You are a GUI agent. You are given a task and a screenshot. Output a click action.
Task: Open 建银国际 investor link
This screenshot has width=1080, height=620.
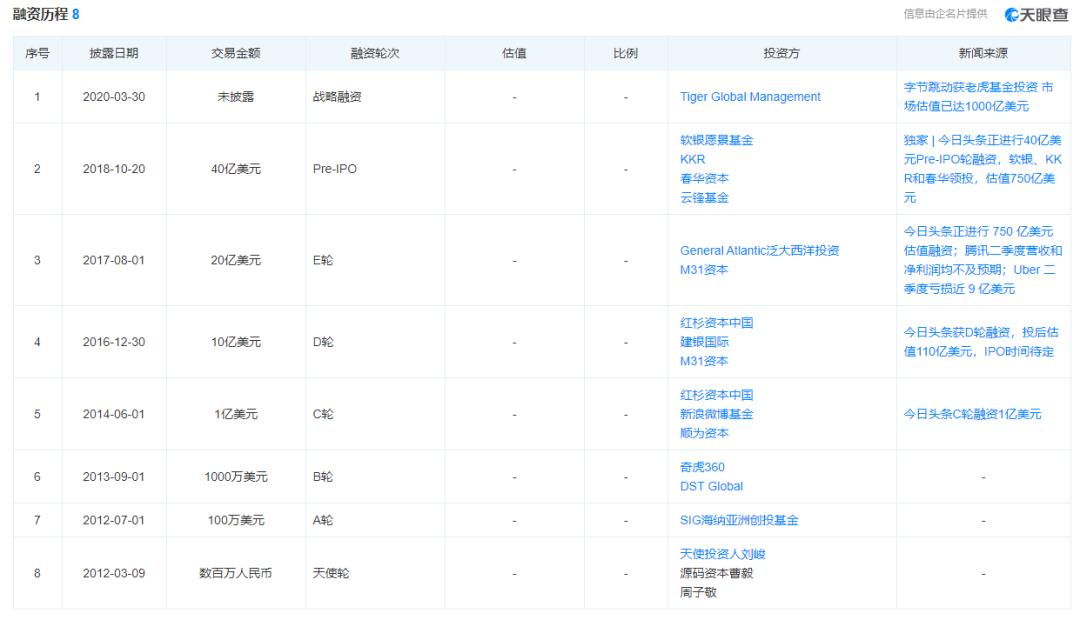point(704,342)
